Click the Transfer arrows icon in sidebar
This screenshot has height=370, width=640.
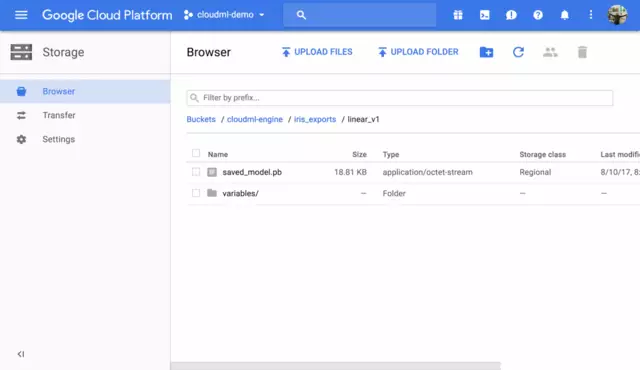(x=21, y=115)
